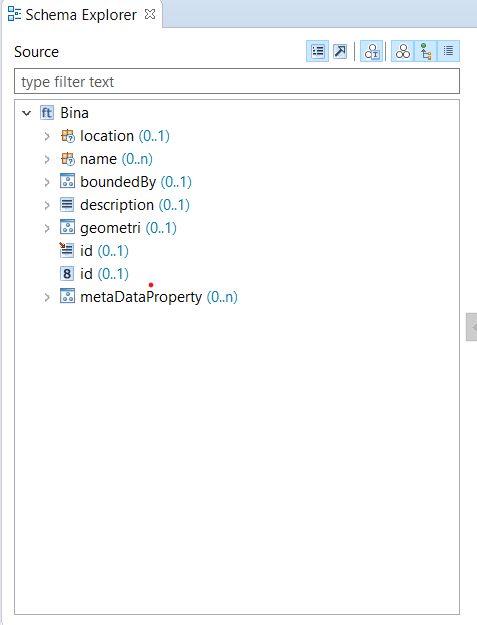Select the location (0..1) row
Screen dimensions: 477x625
pyautogui.click(x=125, y=136)
